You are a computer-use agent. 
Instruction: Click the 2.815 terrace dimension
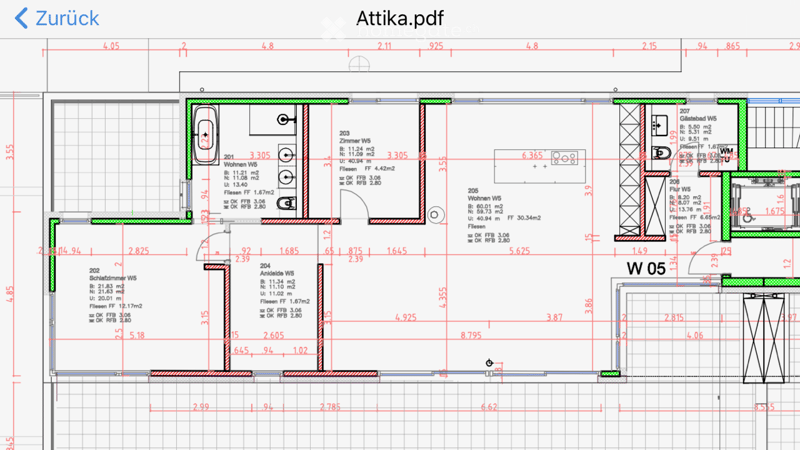(x=674, y=318)
